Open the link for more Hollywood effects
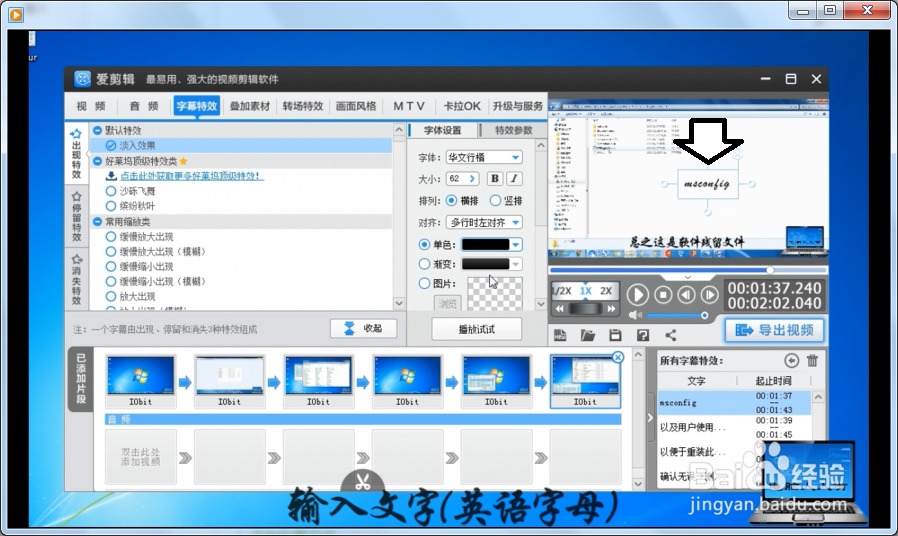This screenshot has width=898, height=536. point(192,176)
